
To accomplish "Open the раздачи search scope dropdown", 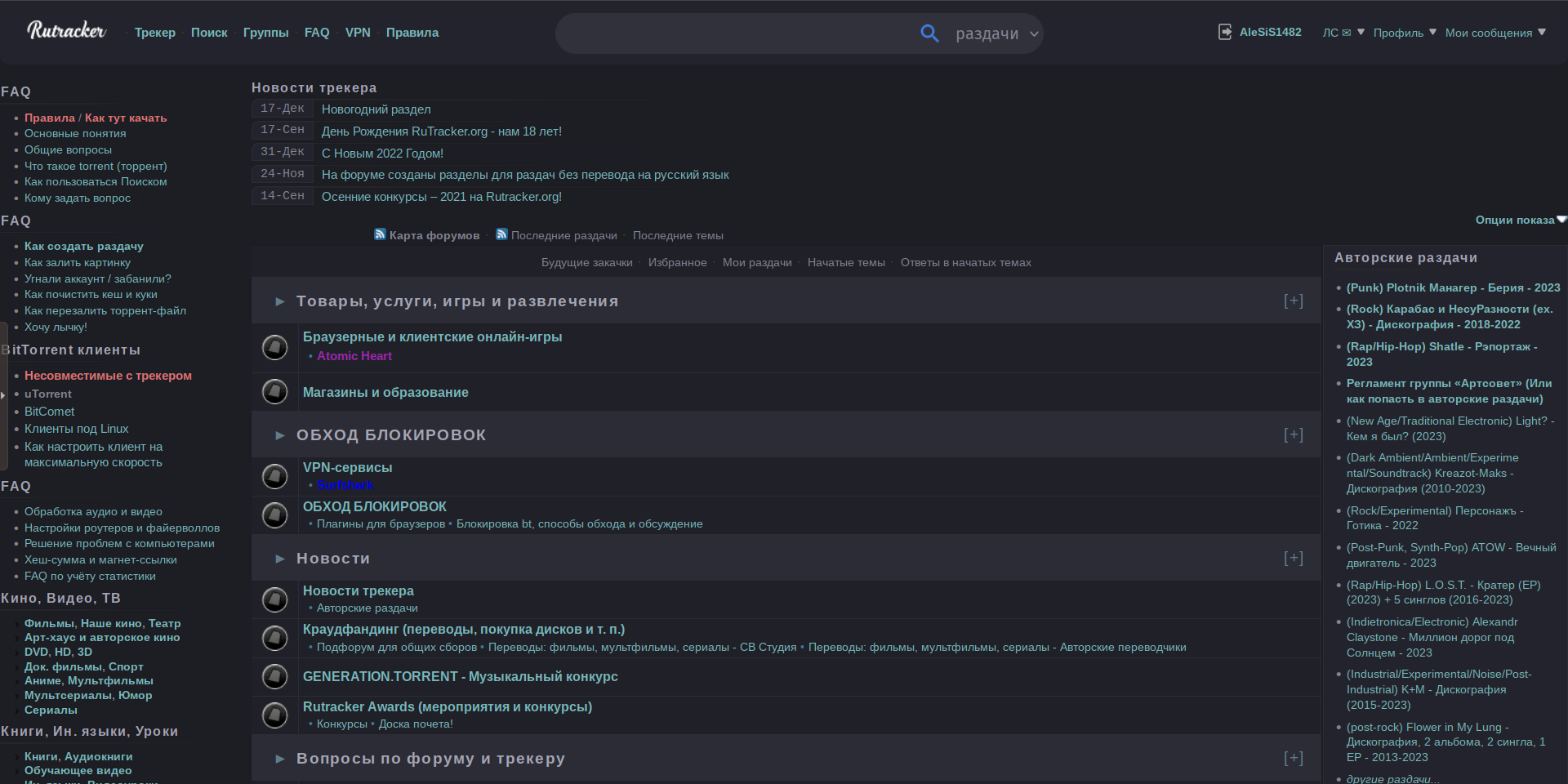I will [x=996, y=33].
